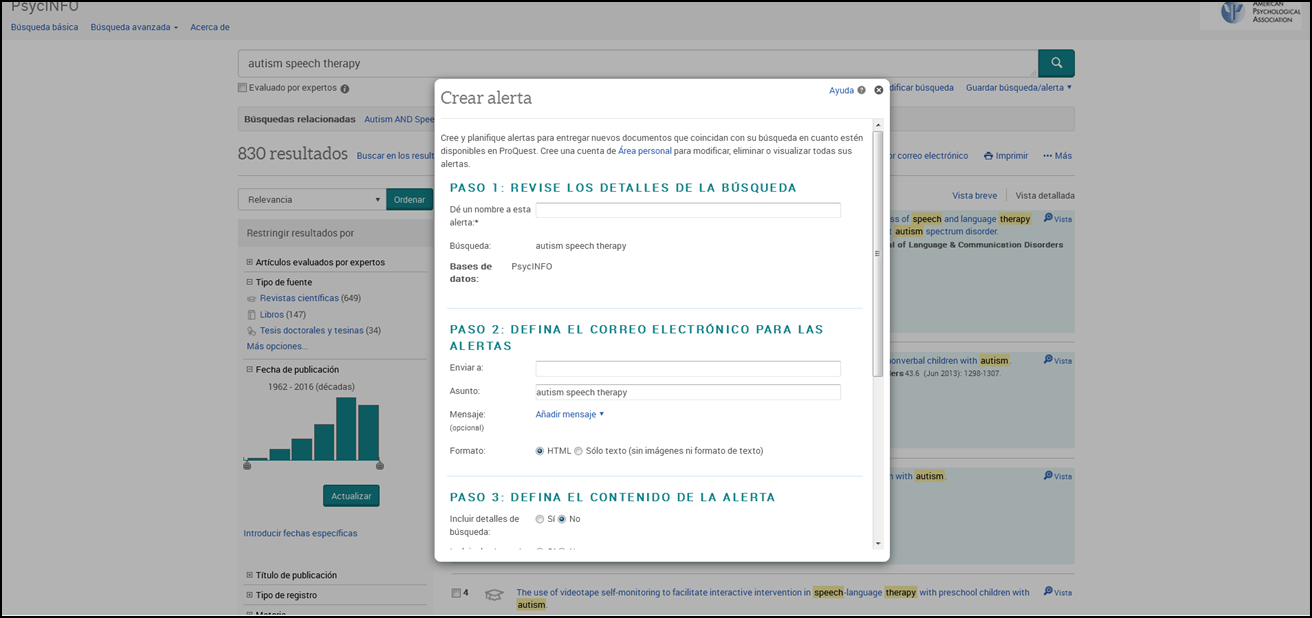Choose Sí for Incluir detalles de búsqueda

tap(540, 519)
